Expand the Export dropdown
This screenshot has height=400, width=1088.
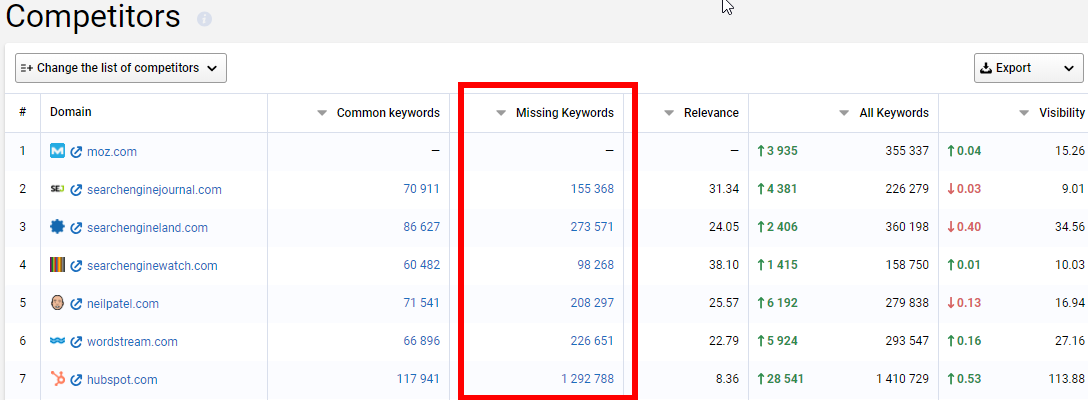click(x=1028, y=68)
